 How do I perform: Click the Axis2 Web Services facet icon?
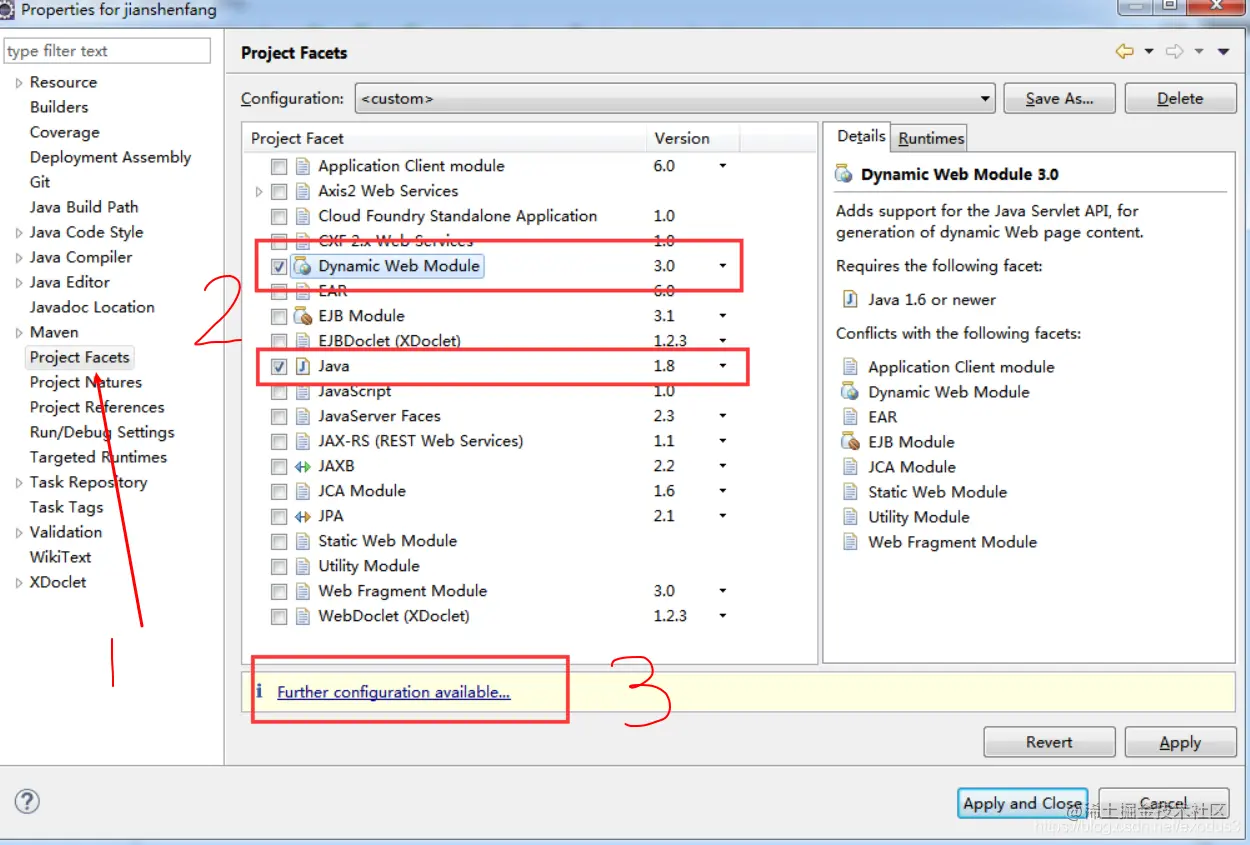[x=303, y=191]
